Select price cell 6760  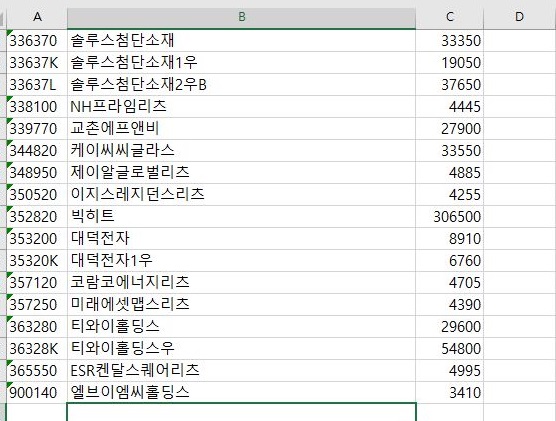[450, 261]
